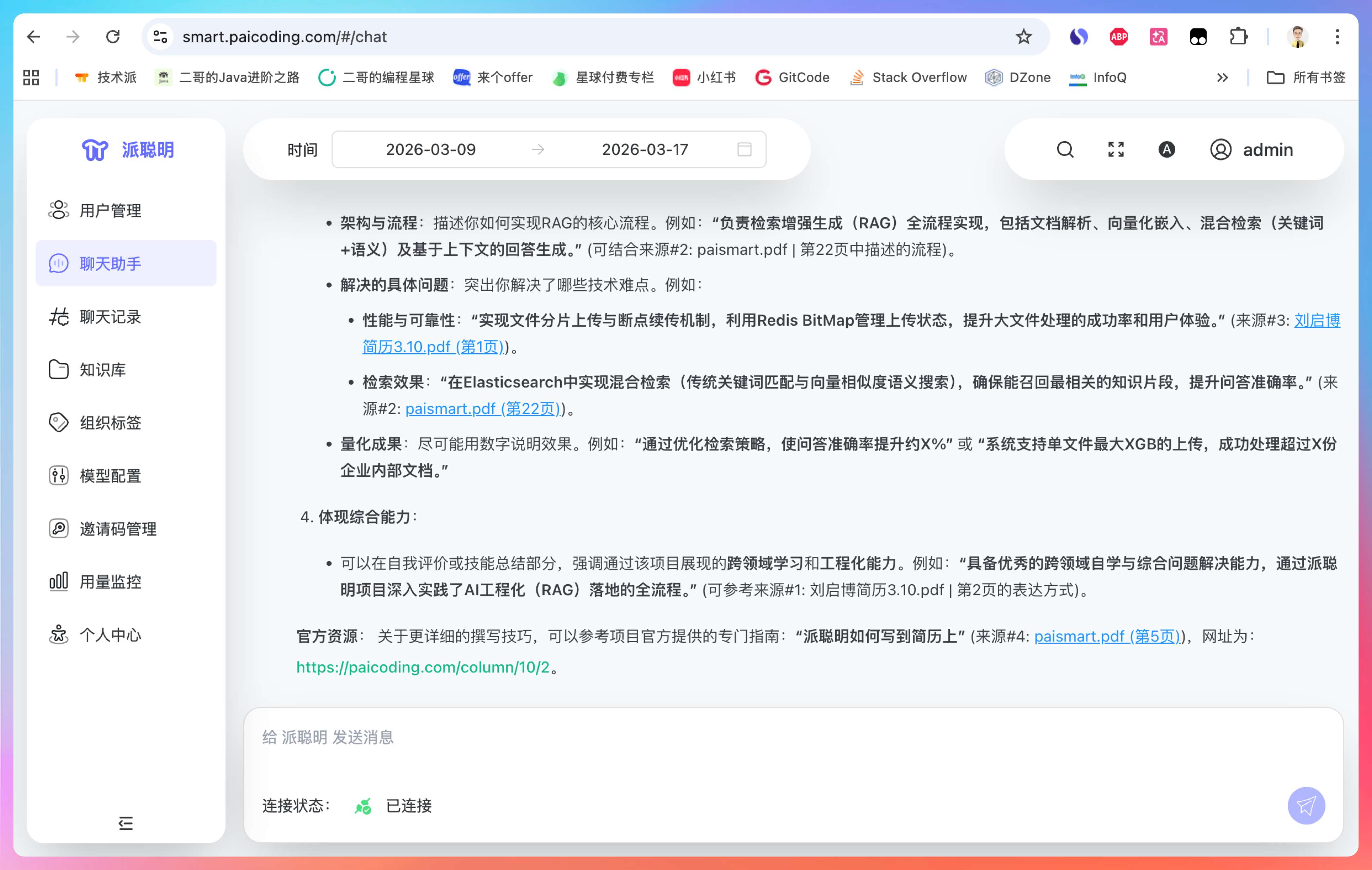Viewport: 1372px width, 870px height.
Task: Toggle fullscreen mode icon
Action: click(1116, 149)
